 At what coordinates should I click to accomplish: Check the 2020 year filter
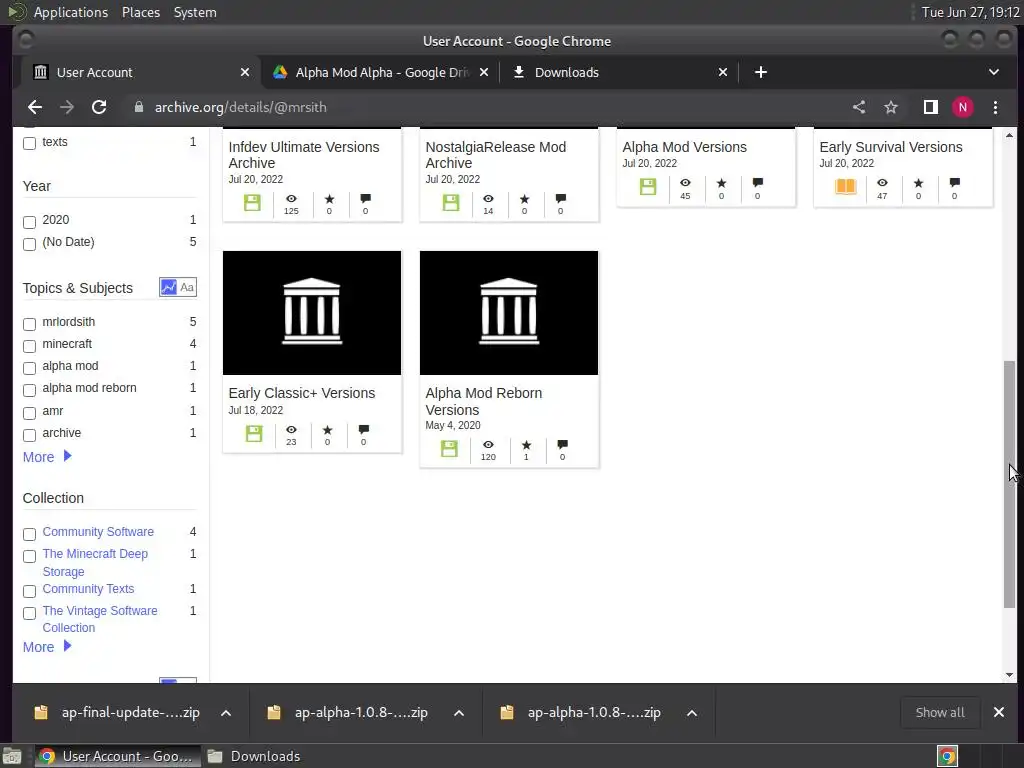(x=29, y=222)
